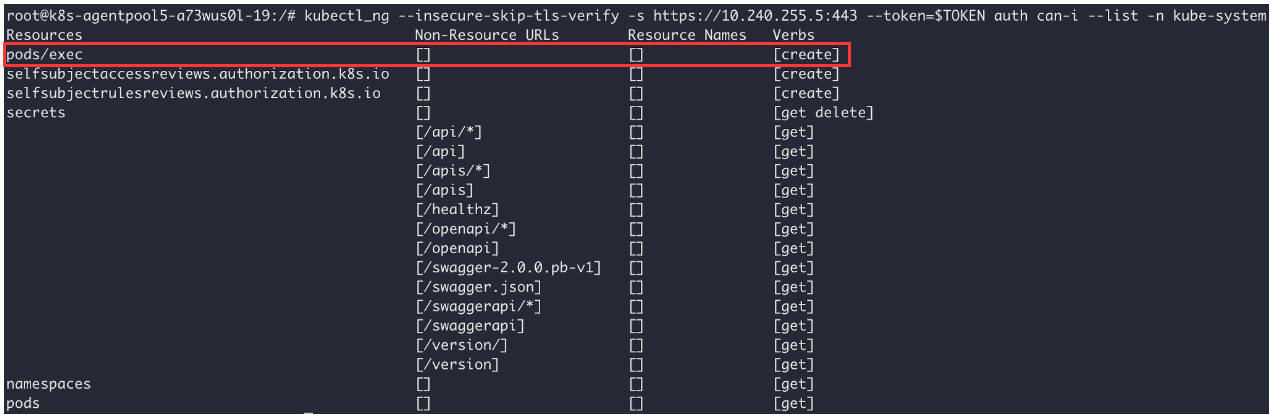Click the secrets resource row

coord(36,113)
